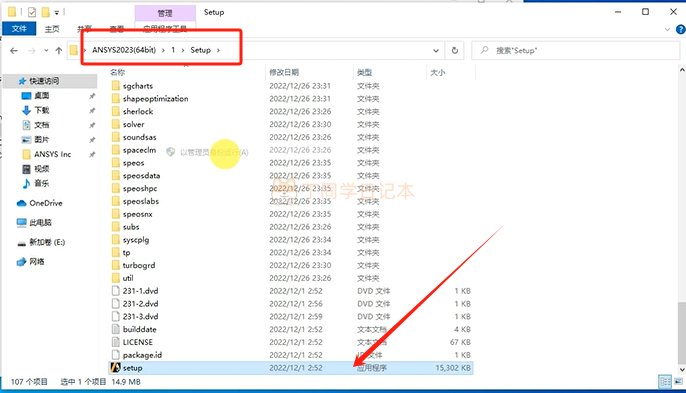Select the spaceclm folder
The image size is (686, 393).
139,150
